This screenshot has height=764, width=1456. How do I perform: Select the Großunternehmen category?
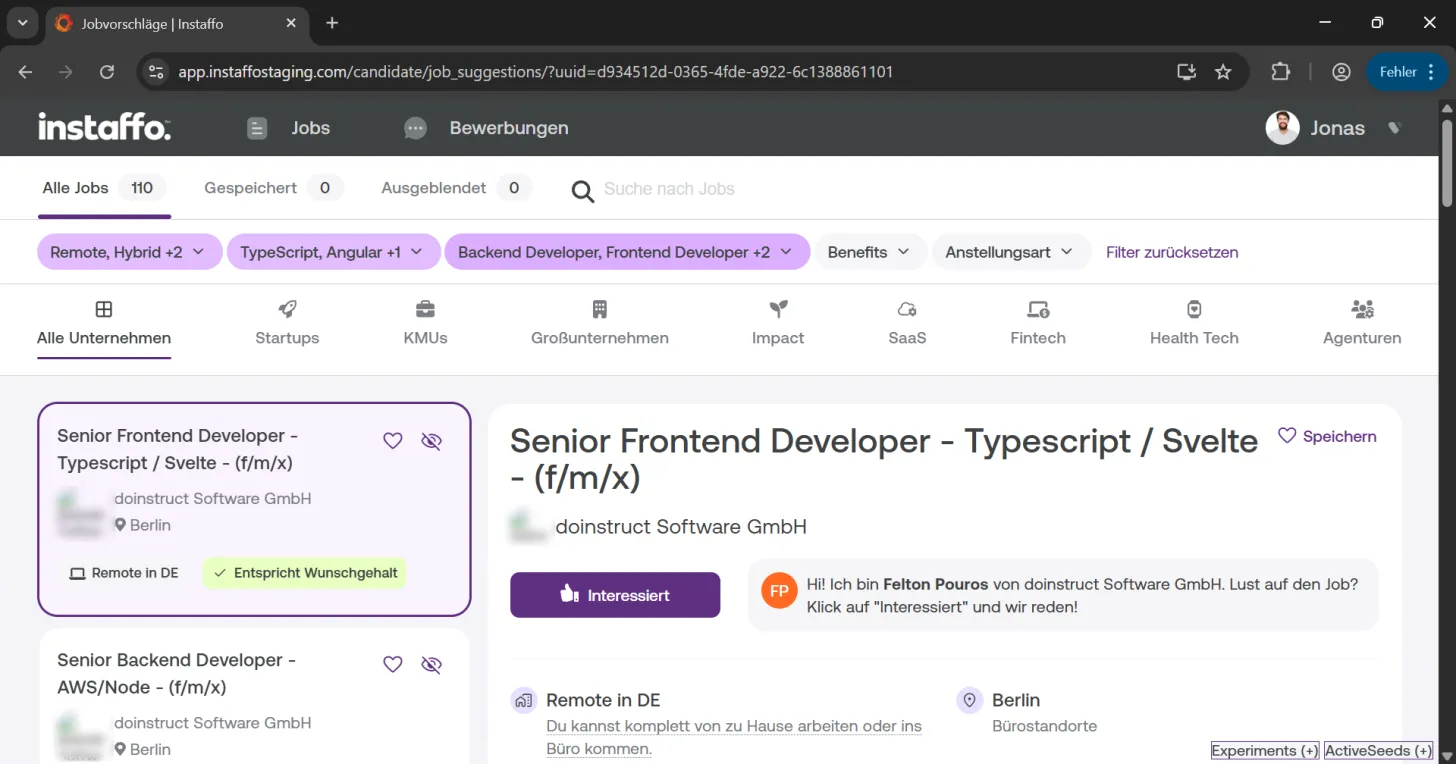(600, 324)
